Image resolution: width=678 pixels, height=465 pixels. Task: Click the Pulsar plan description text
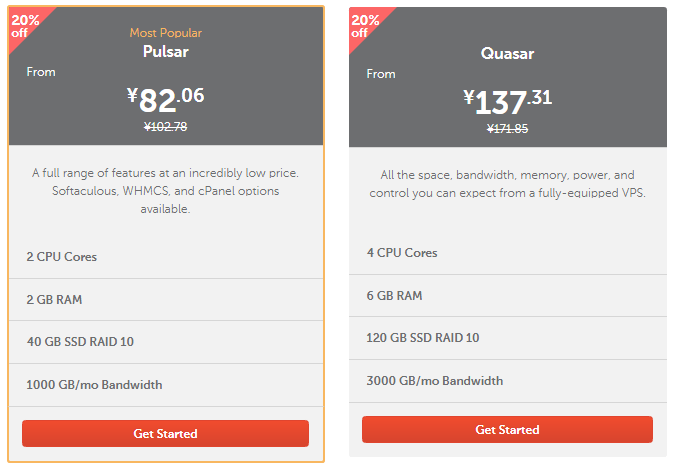(166, 191)
